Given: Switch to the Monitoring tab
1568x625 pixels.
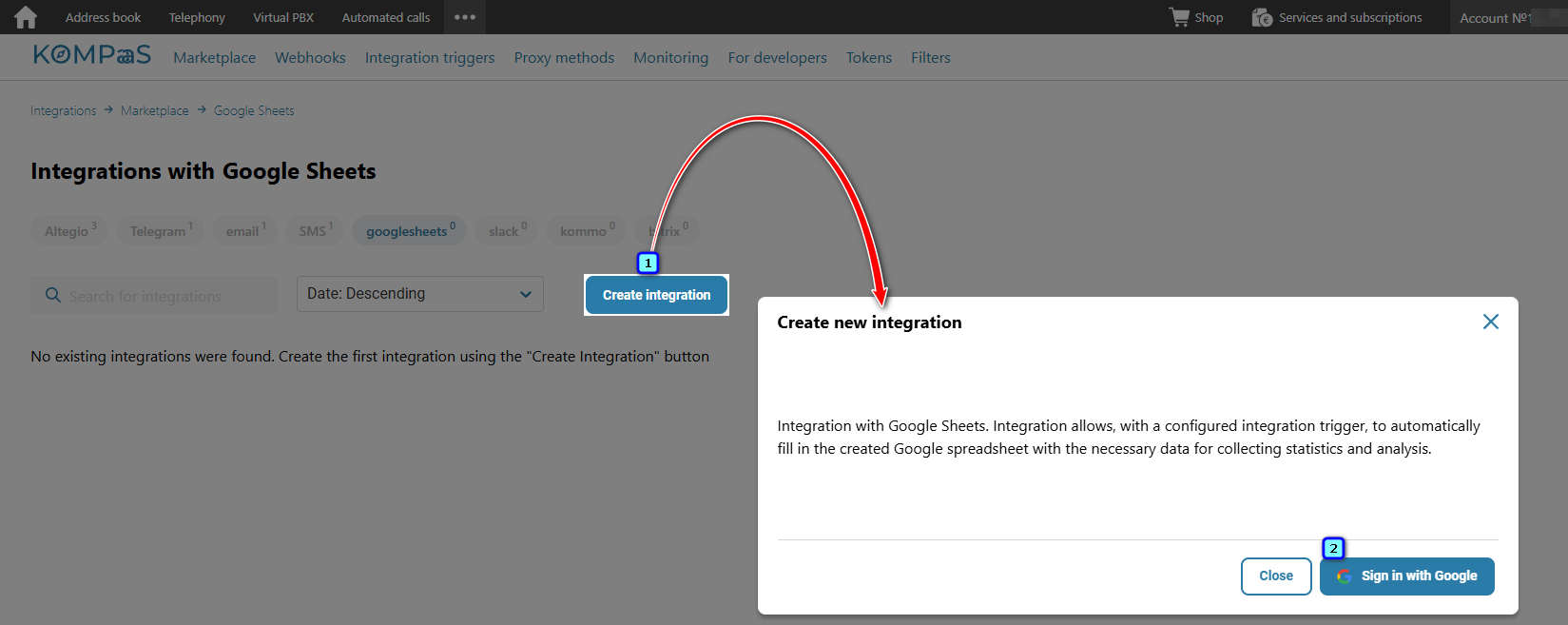Looking at the screenshot, I should (x=671, y=57).
